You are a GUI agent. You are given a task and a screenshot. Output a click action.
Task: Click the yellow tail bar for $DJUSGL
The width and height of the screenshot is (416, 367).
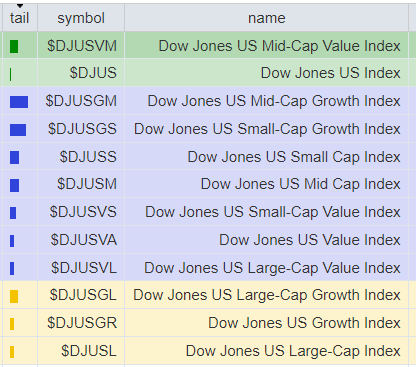click(x=14, y=296)
